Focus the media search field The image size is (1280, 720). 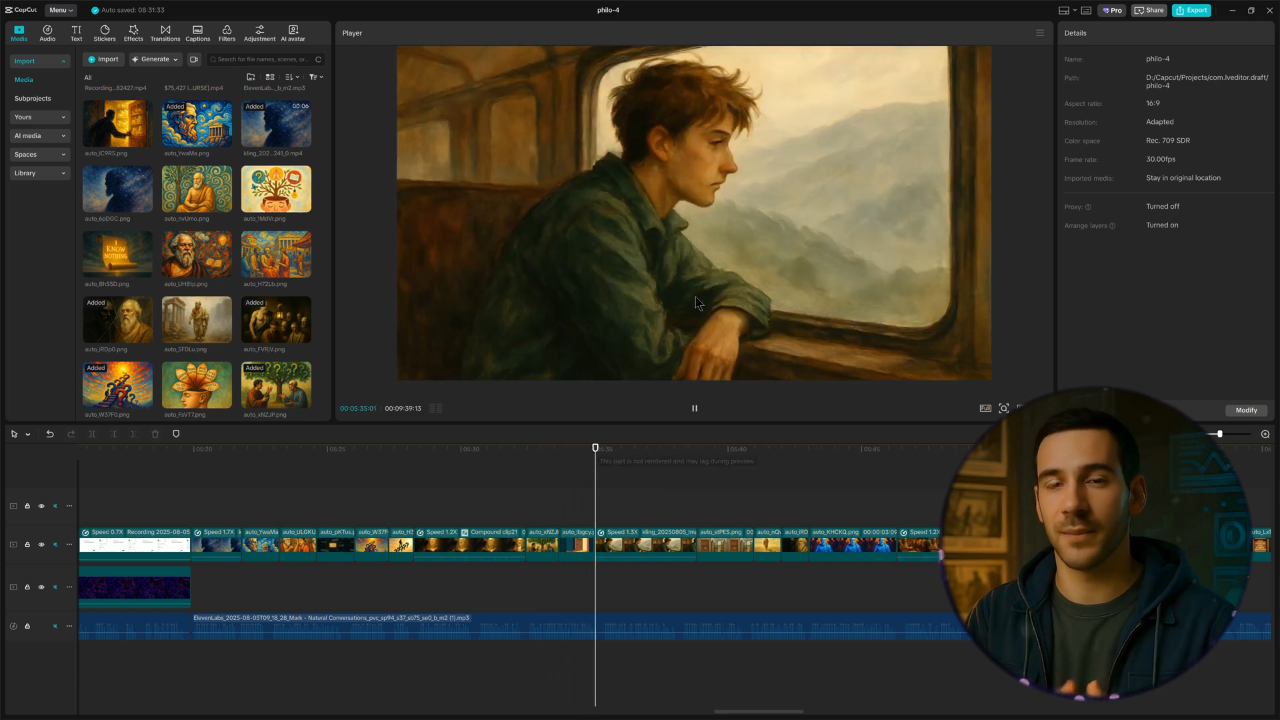pyautogui.click(x=263, y=59)
